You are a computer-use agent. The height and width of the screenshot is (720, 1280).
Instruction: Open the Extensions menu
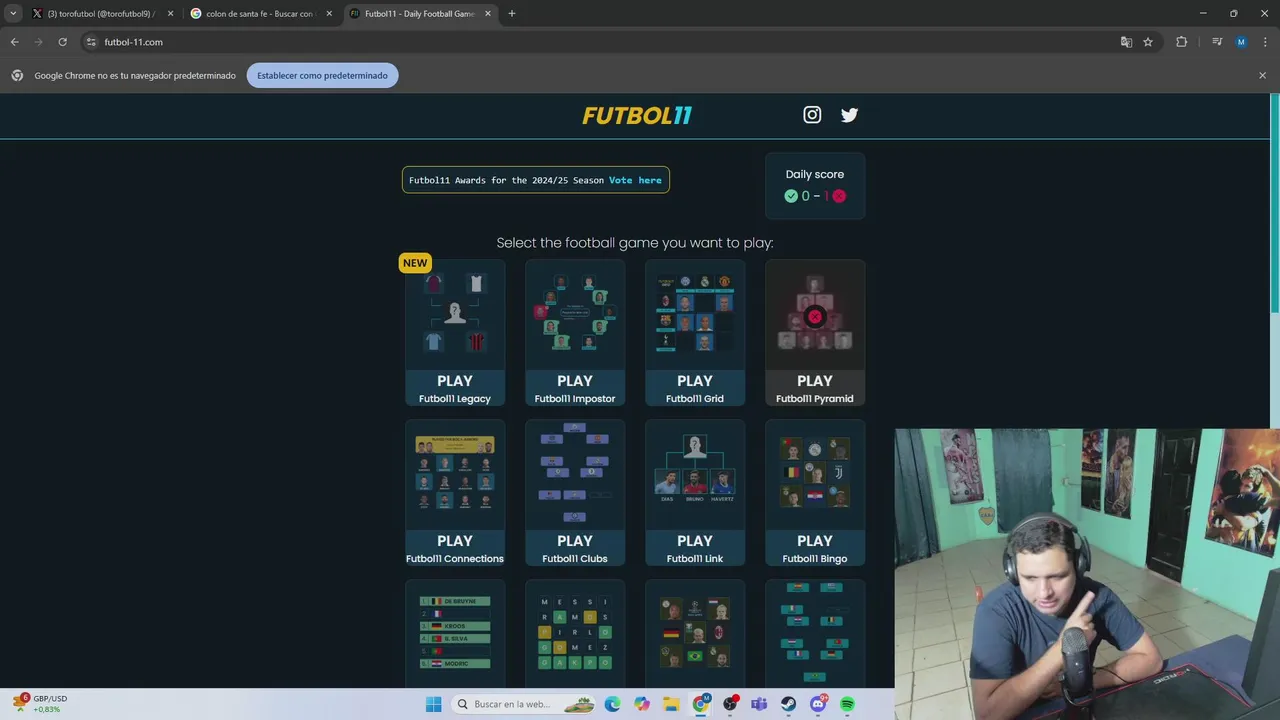(x=1182, y=42)
